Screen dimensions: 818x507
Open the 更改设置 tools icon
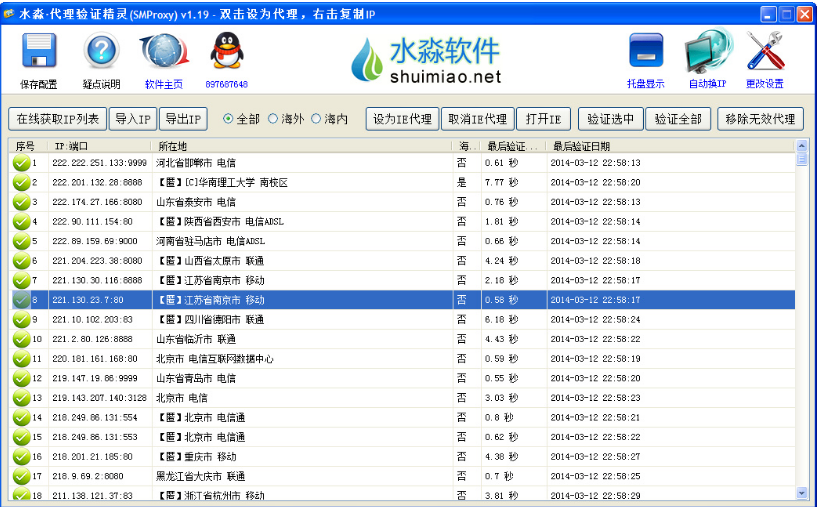click(765, 51)
